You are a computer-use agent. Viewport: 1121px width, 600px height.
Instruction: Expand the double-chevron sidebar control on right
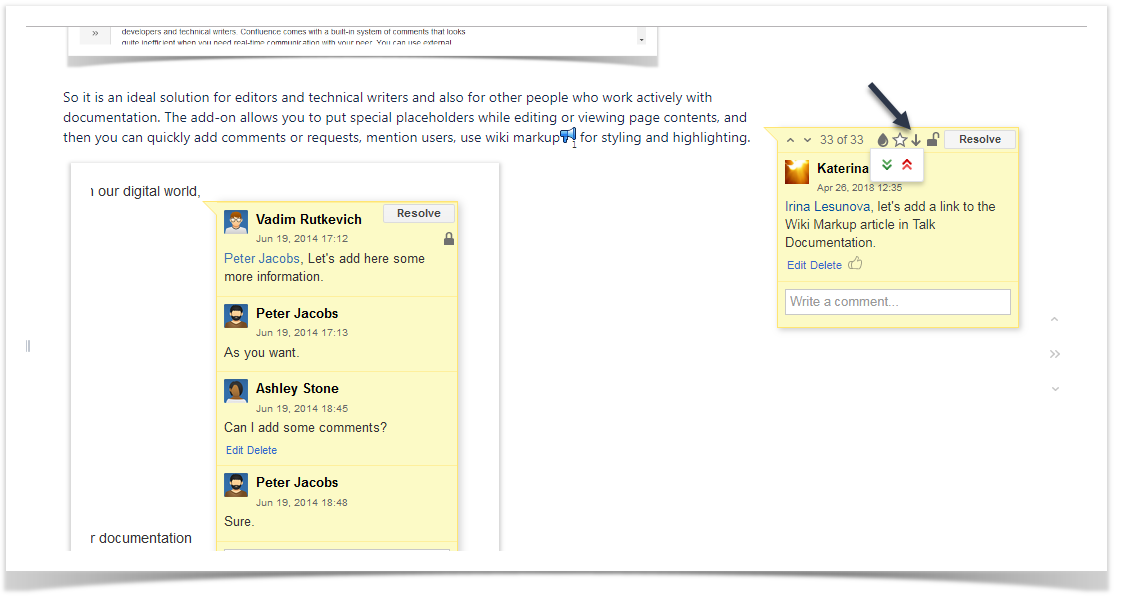pos(1054,354)
